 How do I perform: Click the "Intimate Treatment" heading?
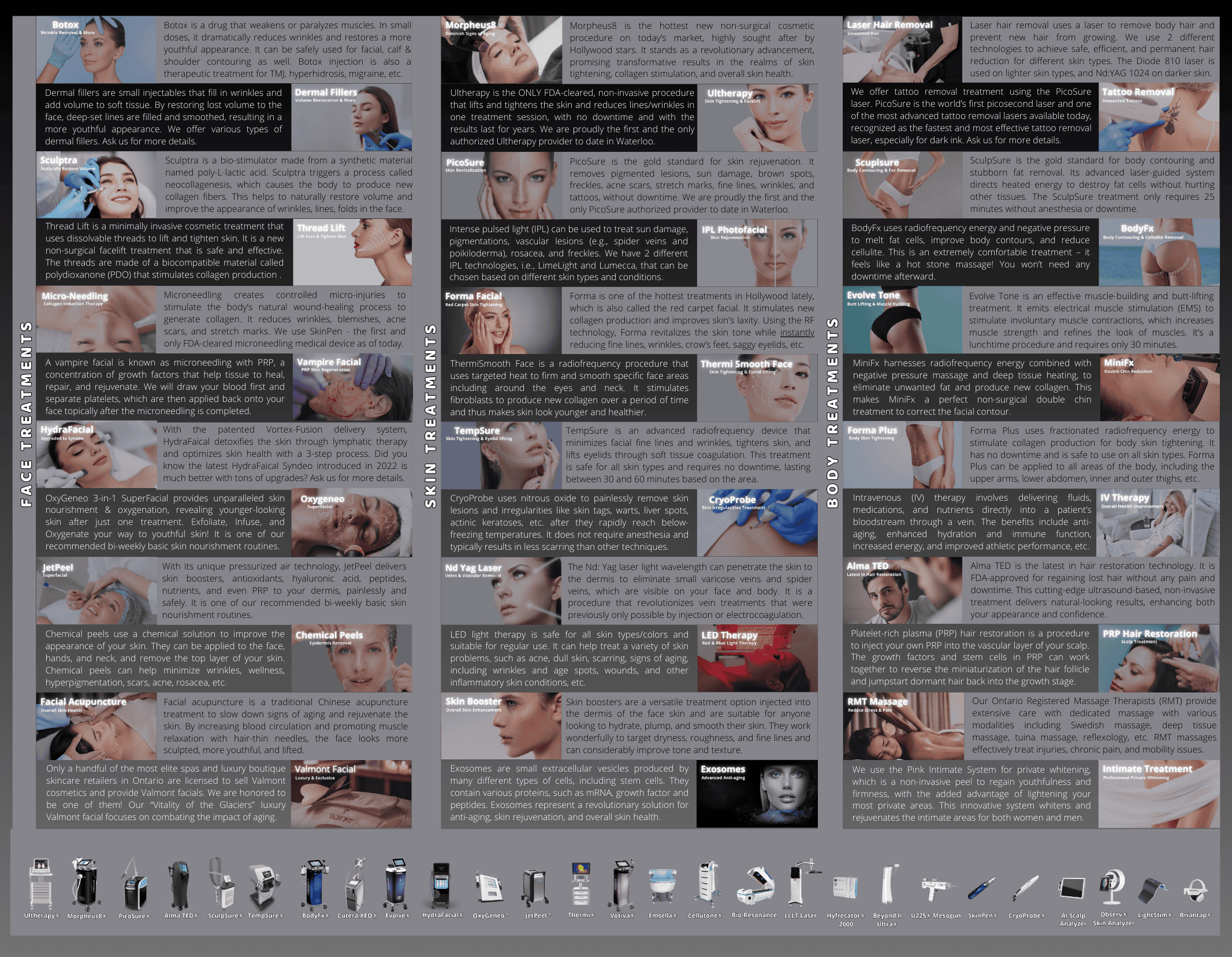[x=1147, y=769]
